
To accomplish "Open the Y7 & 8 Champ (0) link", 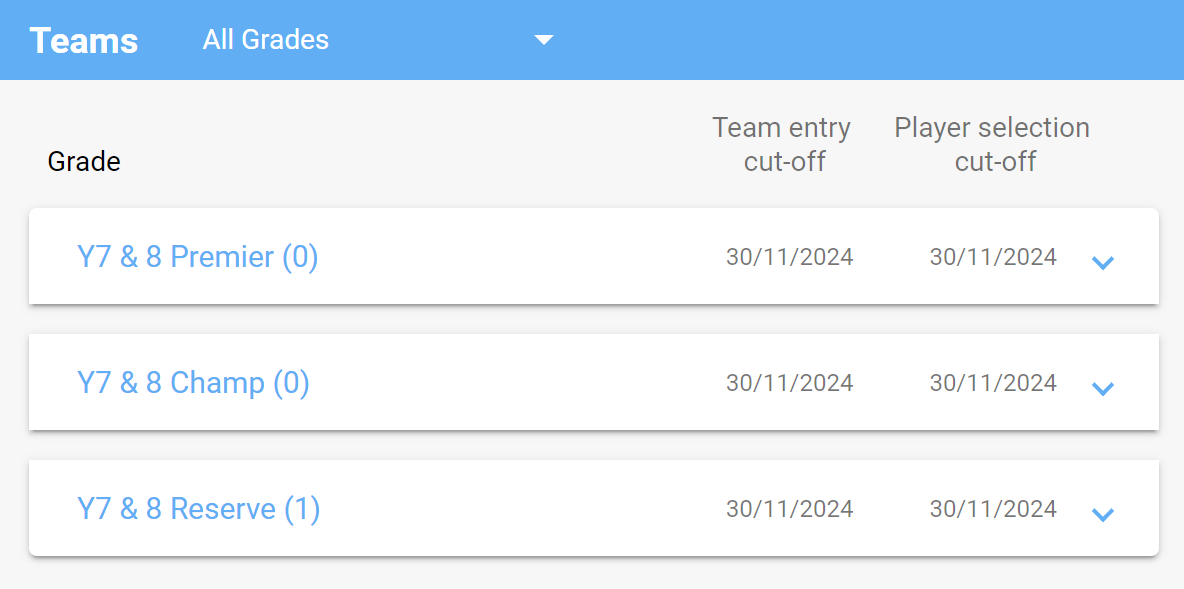I will [x=193, y=384].
